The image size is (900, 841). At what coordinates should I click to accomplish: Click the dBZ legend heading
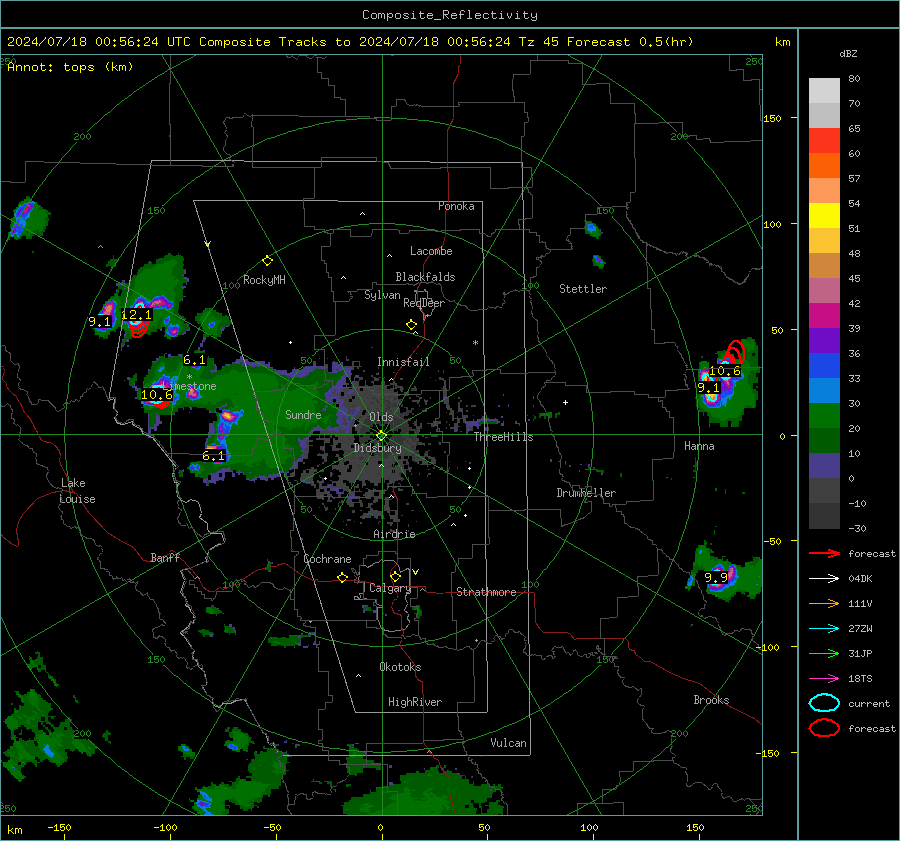coord(848,53)
